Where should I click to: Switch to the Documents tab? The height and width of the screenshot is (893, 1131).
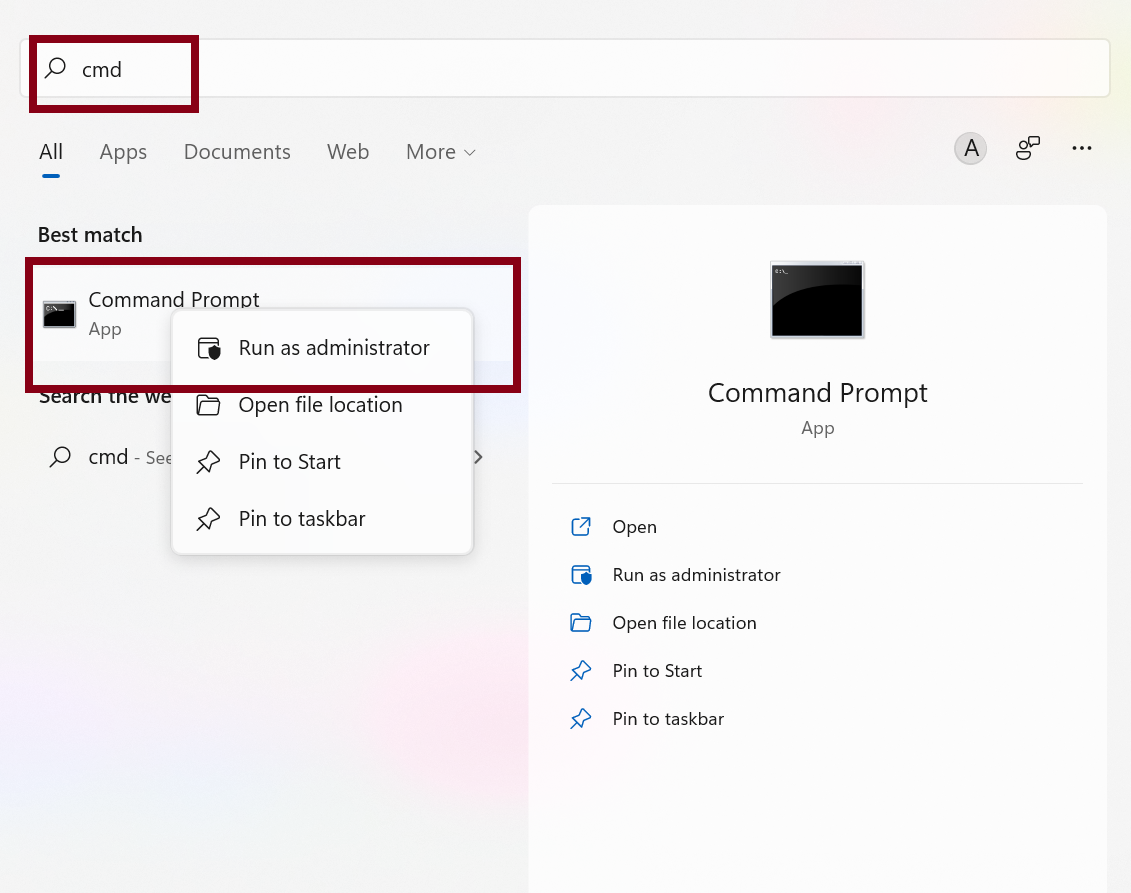click(x=237, y=151)
